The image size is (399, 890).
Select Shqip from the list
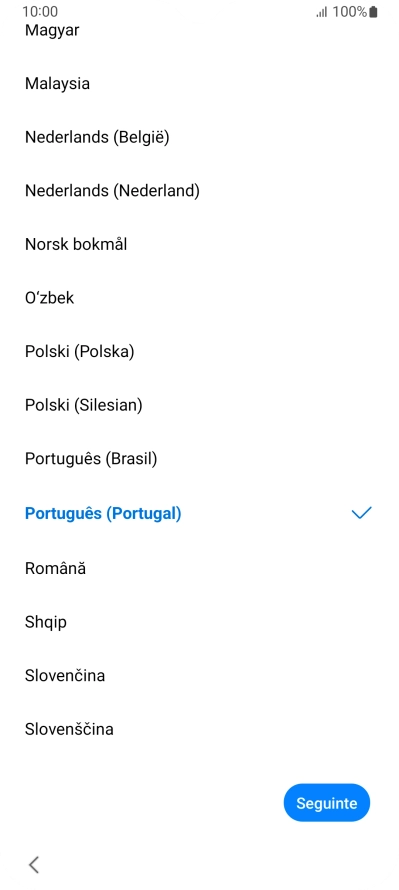[x=199, y=622]
